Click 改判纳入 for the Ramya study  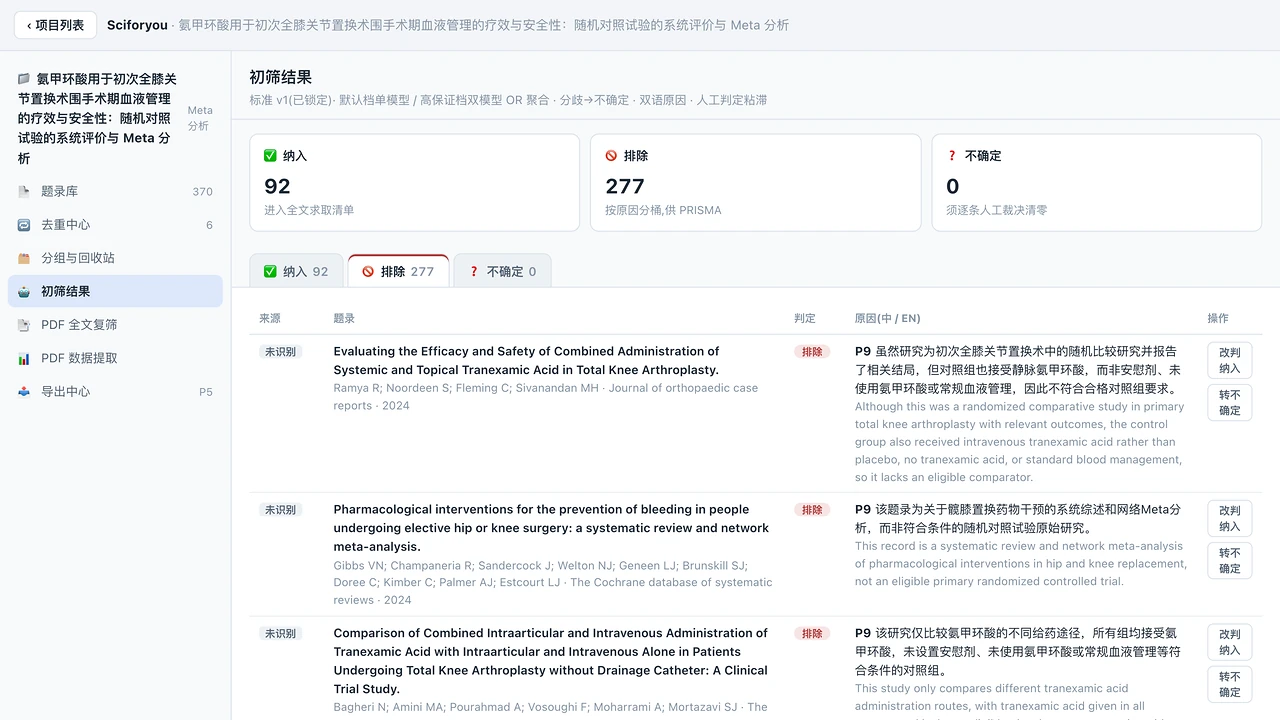click(x=1229, y=360)
